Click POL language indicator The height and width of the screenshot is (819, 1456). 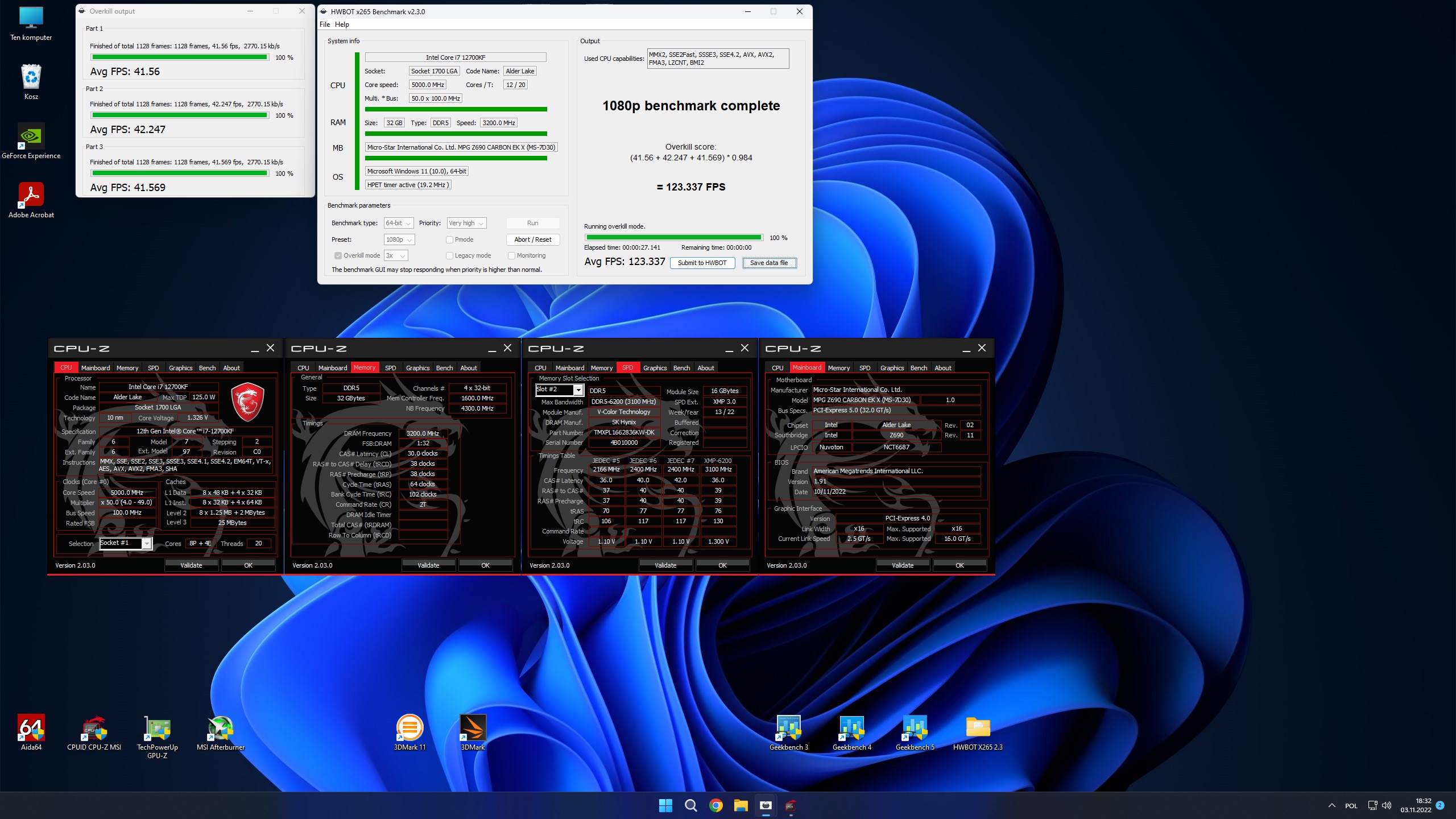point(1351,806)
